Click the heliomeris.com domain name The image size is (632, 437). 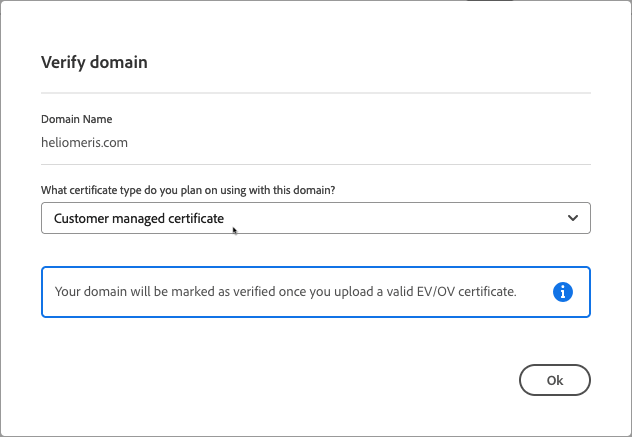[x=84, y=142]
